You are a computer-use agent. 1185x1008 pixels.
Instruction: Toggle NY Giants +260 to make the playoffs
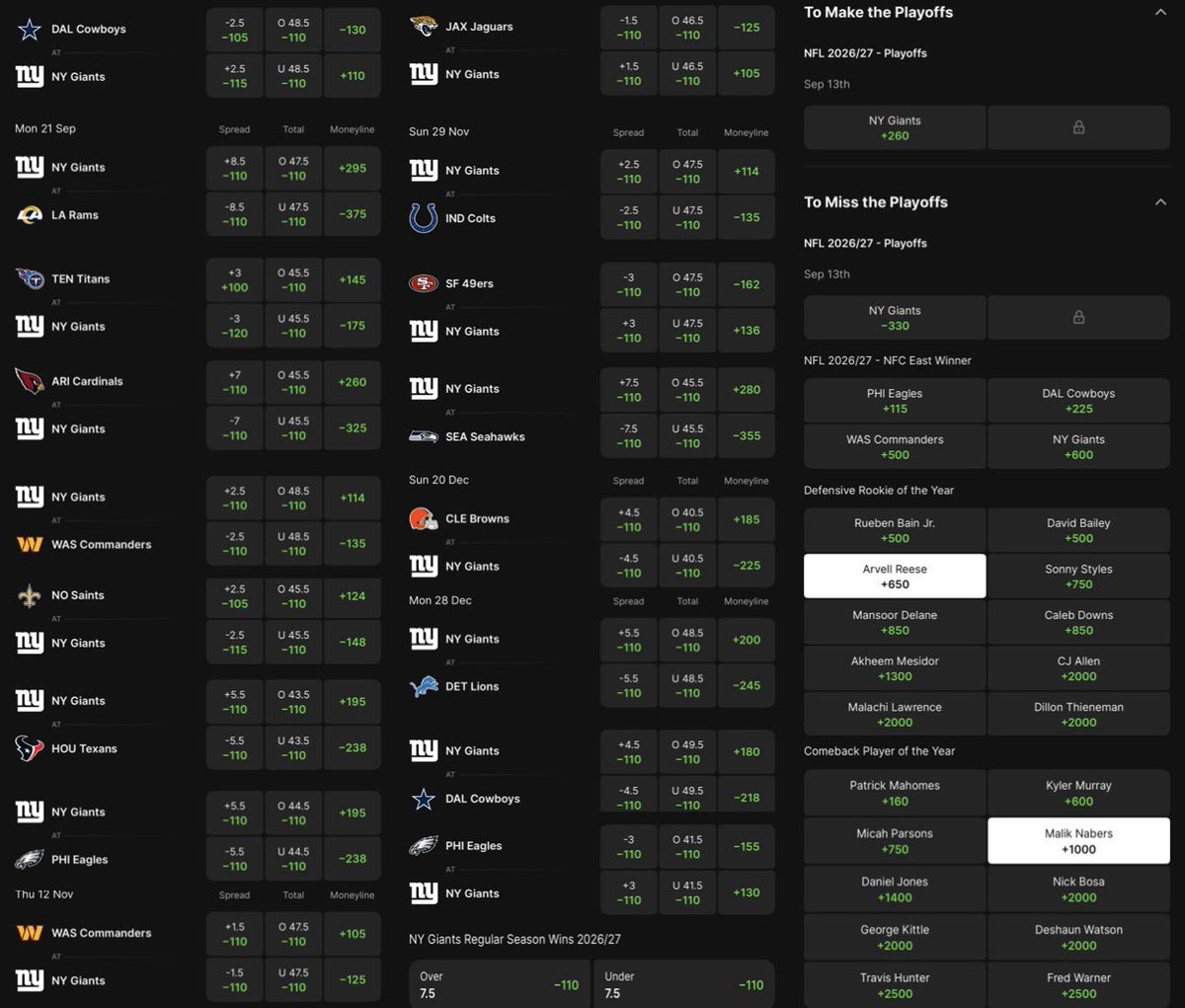pos(895,127)
